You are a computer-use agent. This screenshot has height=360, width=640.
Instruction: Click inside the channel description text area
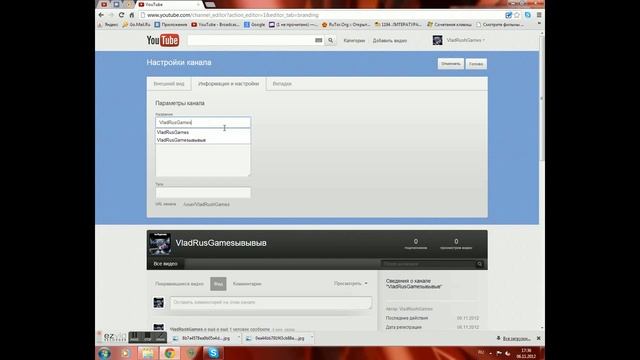(x=203, y=160)
